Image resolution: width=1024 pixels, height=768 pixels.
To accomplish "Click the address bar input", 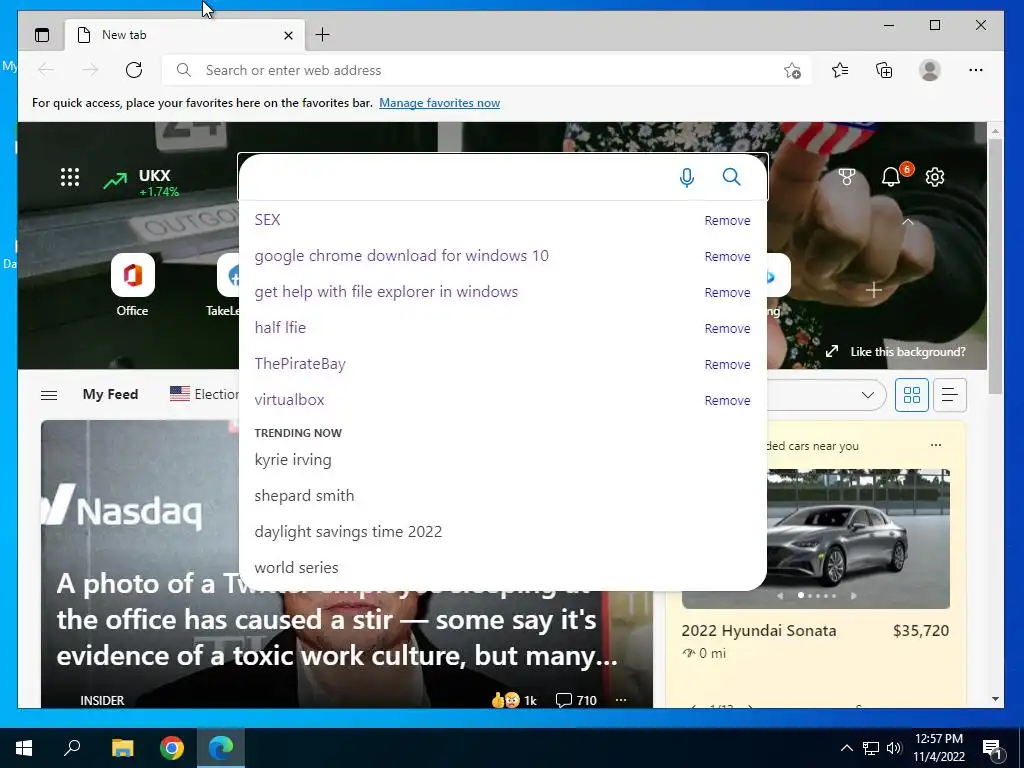I will pyautogui.click(x=487, y=70).
